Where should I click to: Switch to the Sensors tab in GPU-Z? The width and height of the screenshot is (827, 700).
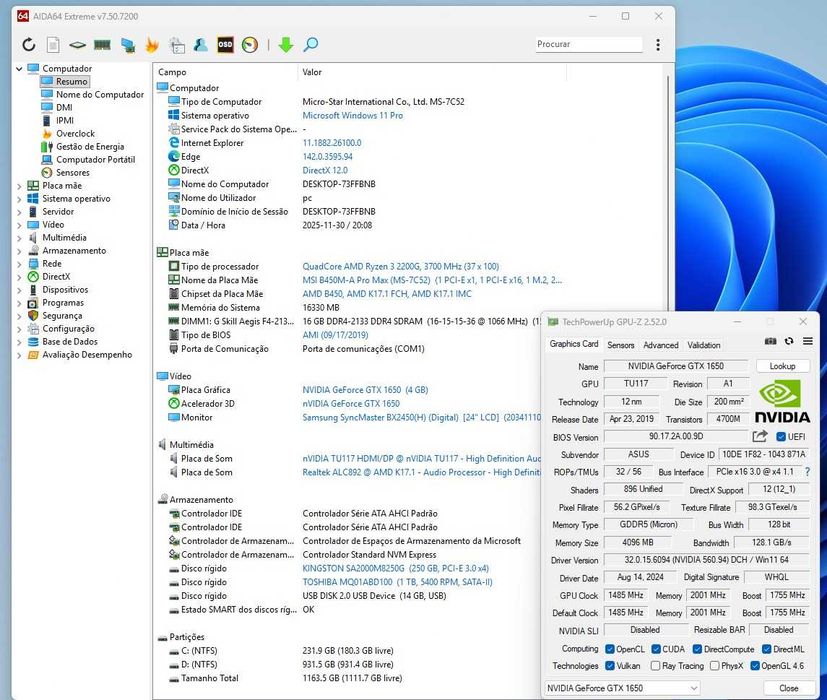(621, 345)
